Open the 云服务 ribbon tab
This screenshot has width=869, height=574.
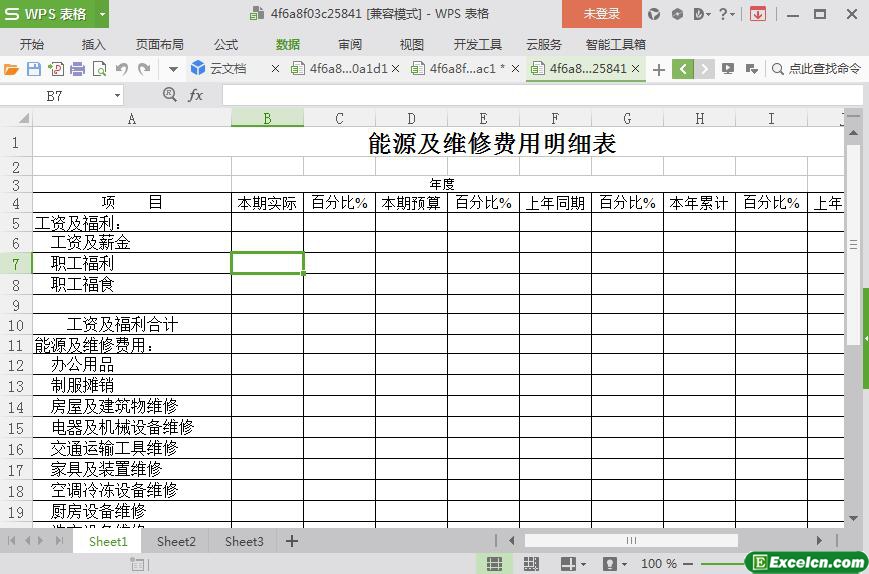544,44
